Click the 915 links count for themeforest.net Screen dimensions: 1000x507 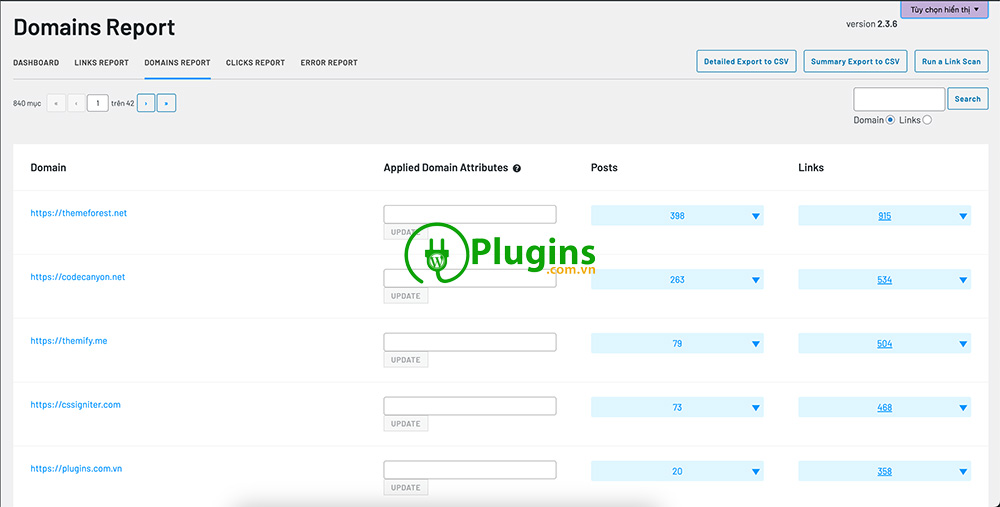(884, 216)
